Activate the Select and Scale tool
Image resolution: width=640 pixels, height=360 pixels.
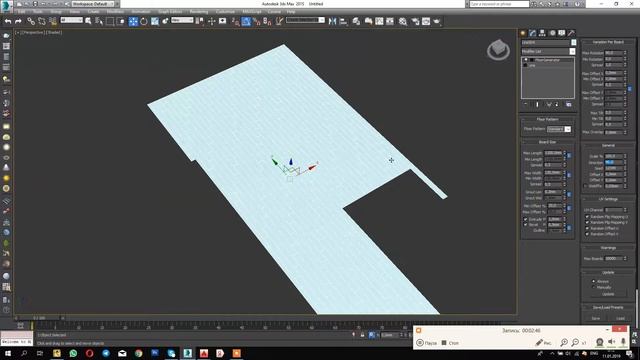pyautogui.click(x=155, y=21)
